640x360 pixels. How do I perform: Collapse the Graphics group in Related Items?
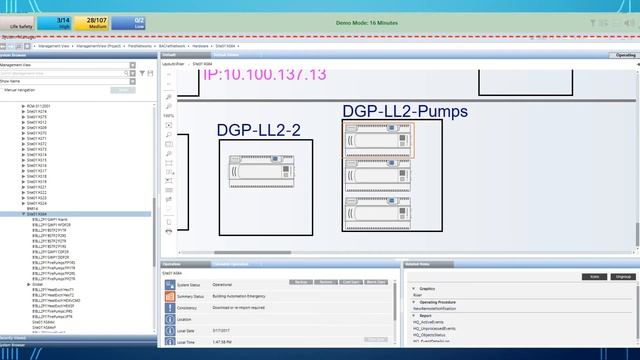click(413, 289)
